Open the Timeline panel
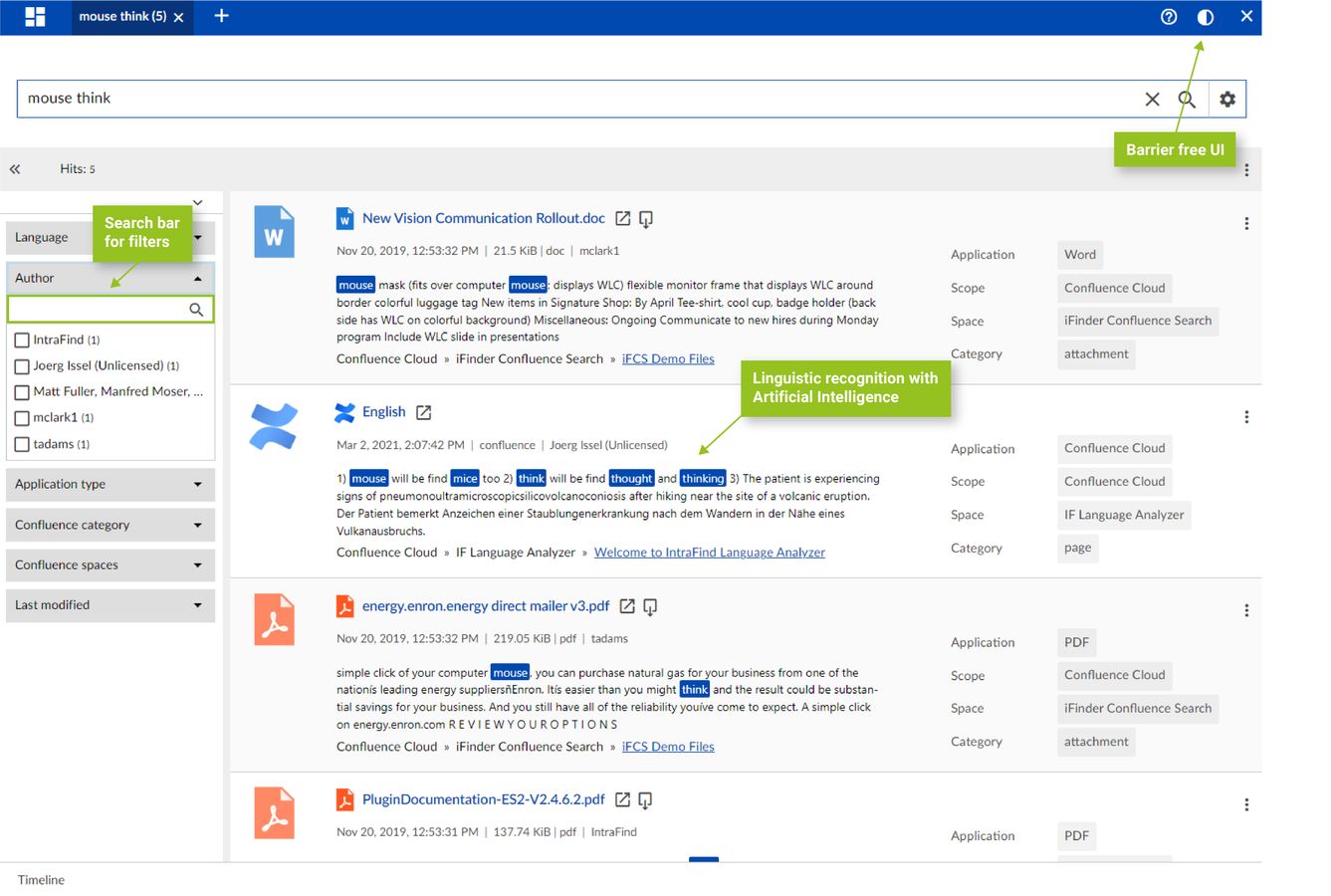 41,880
